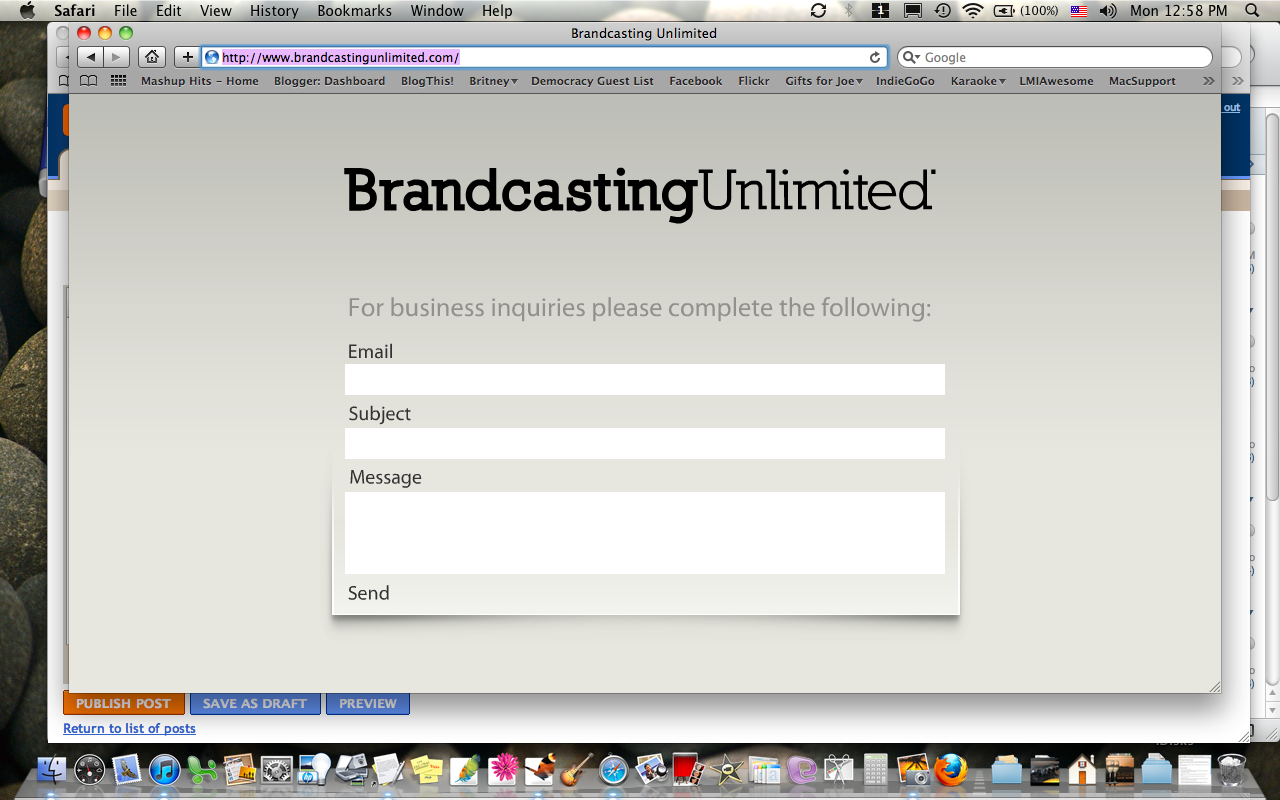Open the IndieGoGo bookmark
Viewport: 1280px width, 800px height.
(905, 81)
